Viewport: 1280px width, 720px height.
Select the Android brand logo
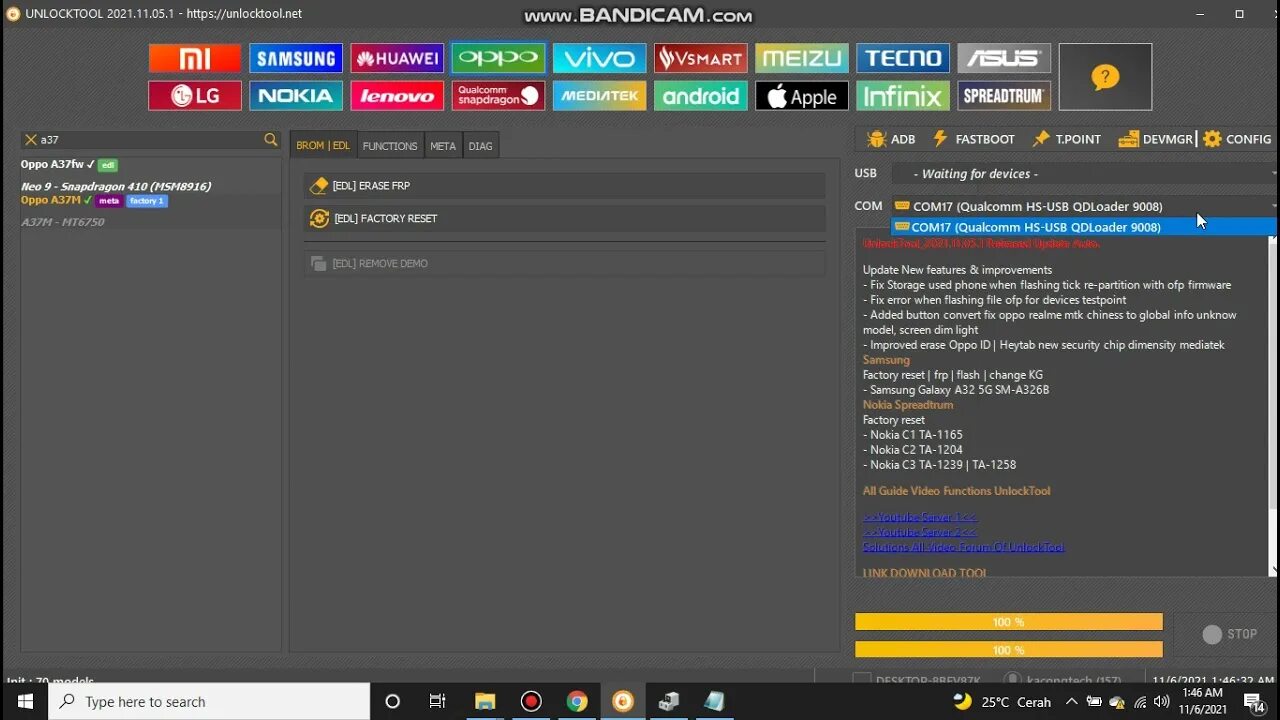[x=700, y=96]
